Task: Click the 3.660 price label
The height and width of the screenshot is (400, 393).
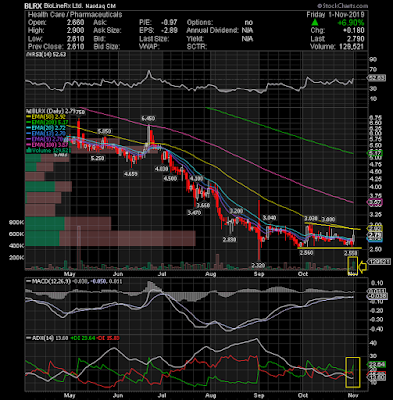Action: 203,205
